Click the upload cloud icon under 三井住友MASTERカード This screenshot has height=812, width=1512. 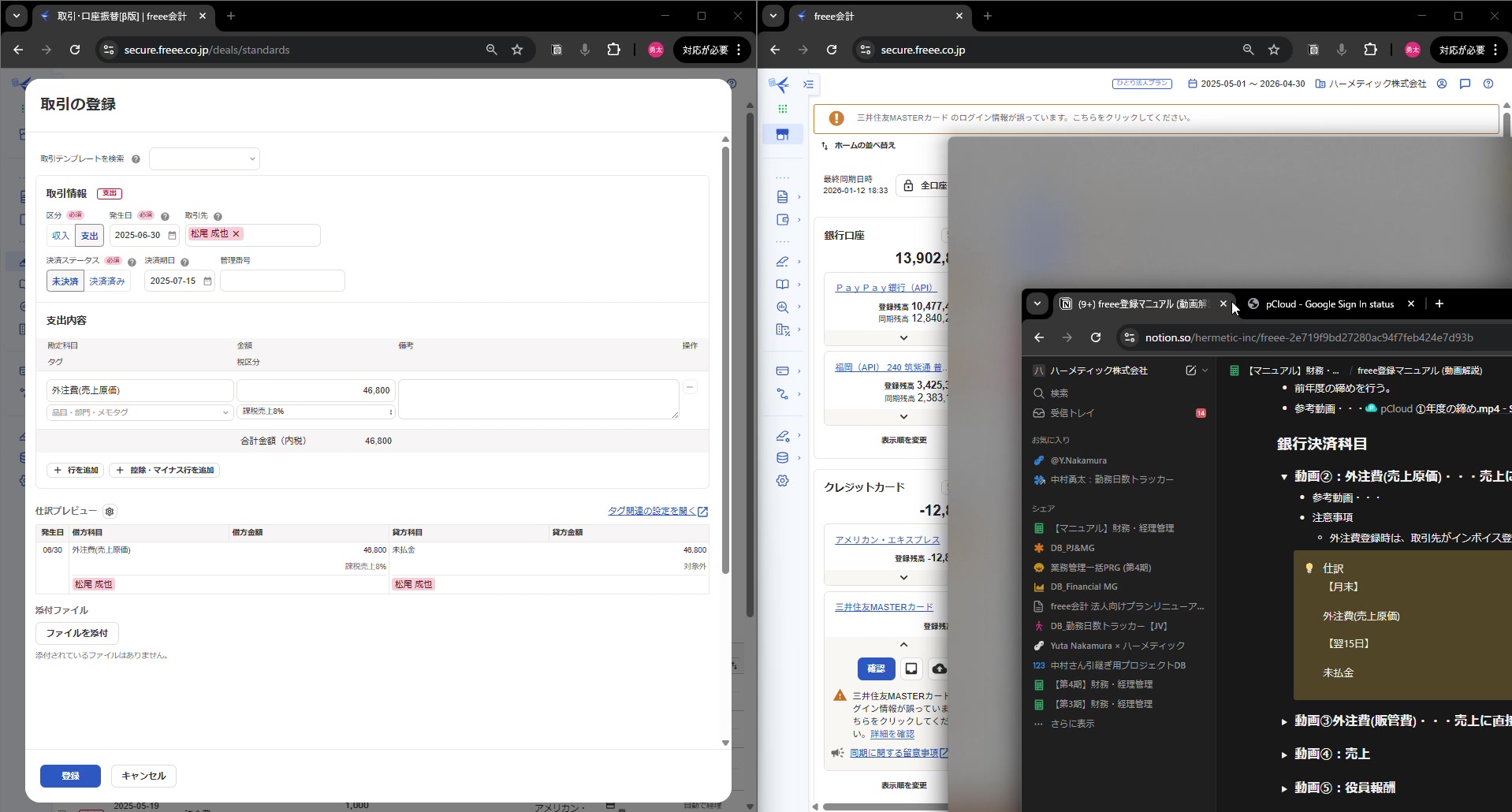[x=939, y=669]
